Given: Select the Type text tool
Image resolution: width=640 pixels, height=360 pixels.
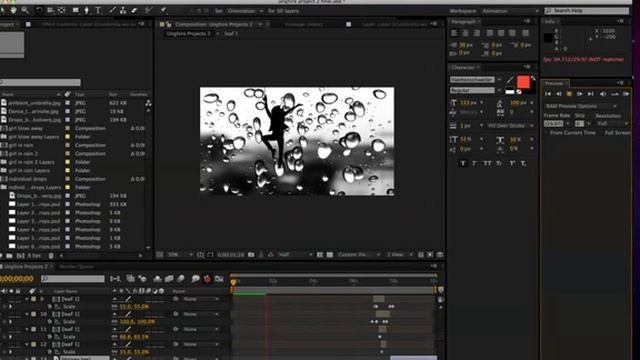Looking at the screenshot, I should click(x=98, y=10).
